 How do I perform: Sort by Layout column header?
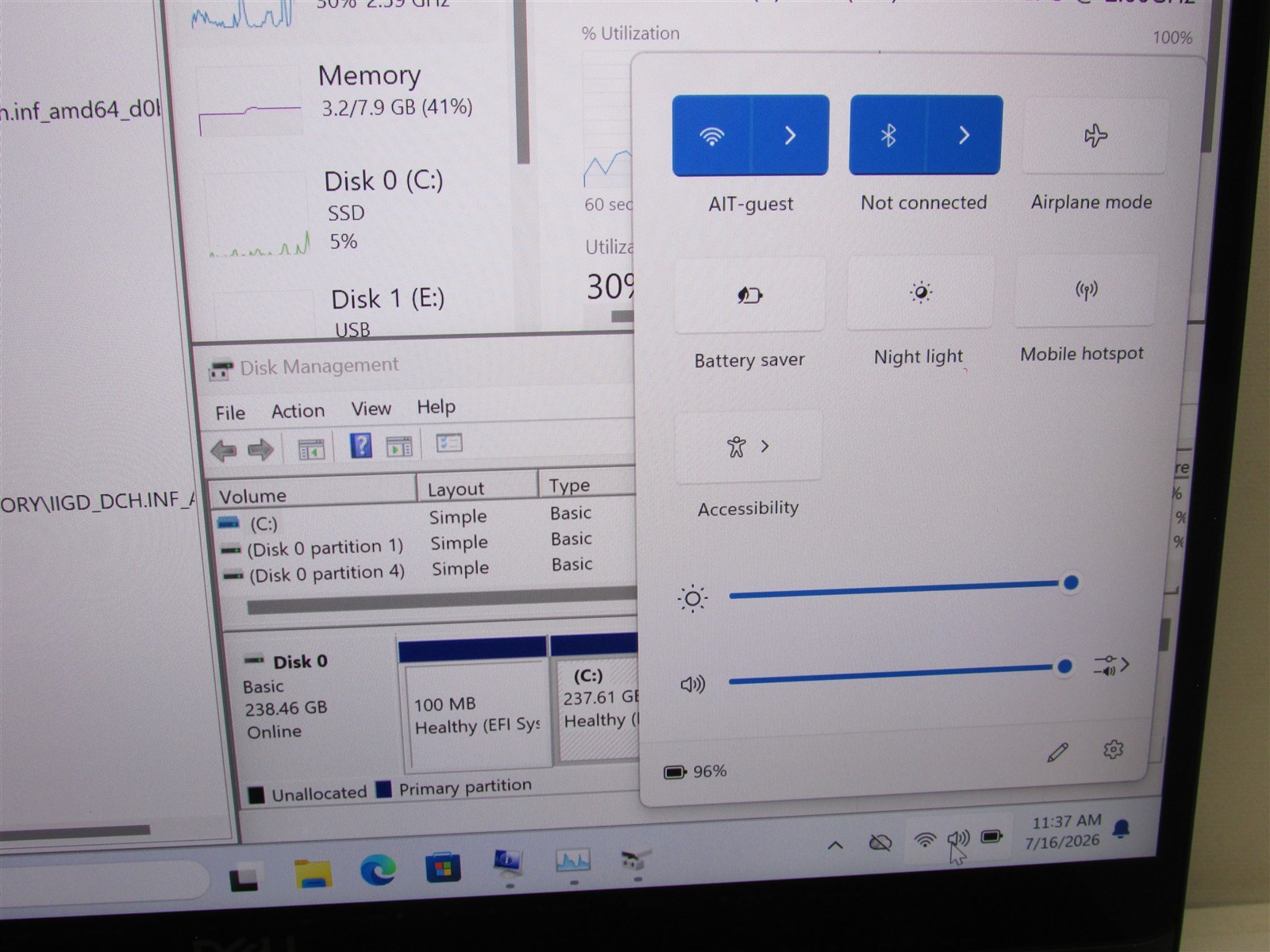tap(477, 487)
